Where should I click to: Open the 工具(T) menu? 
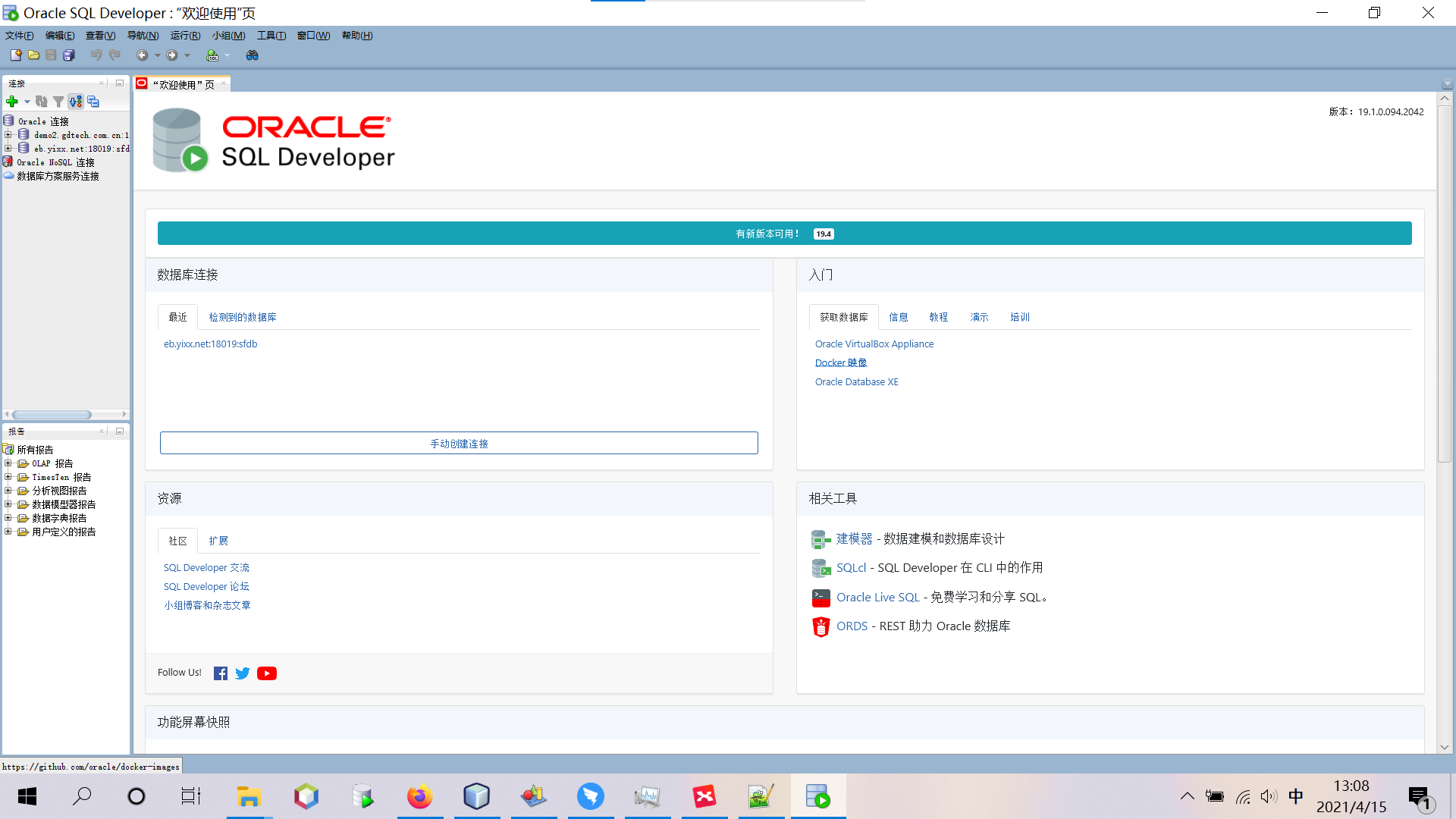[x=271, y=36]
